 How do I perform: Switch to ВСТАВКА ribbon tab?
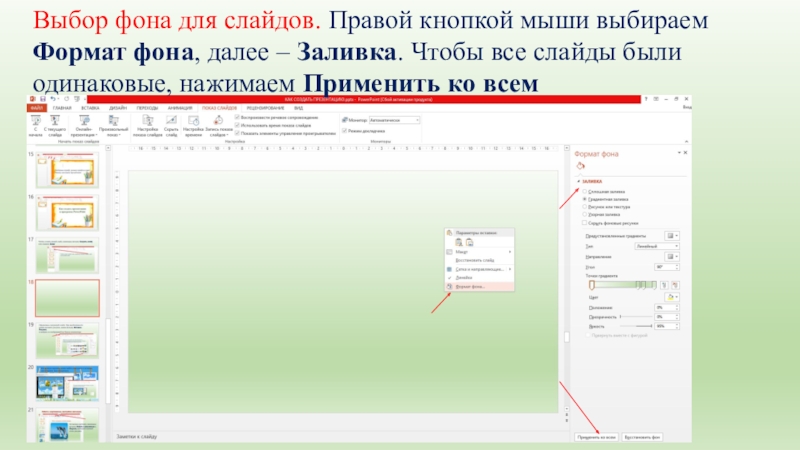click(90, 108)
